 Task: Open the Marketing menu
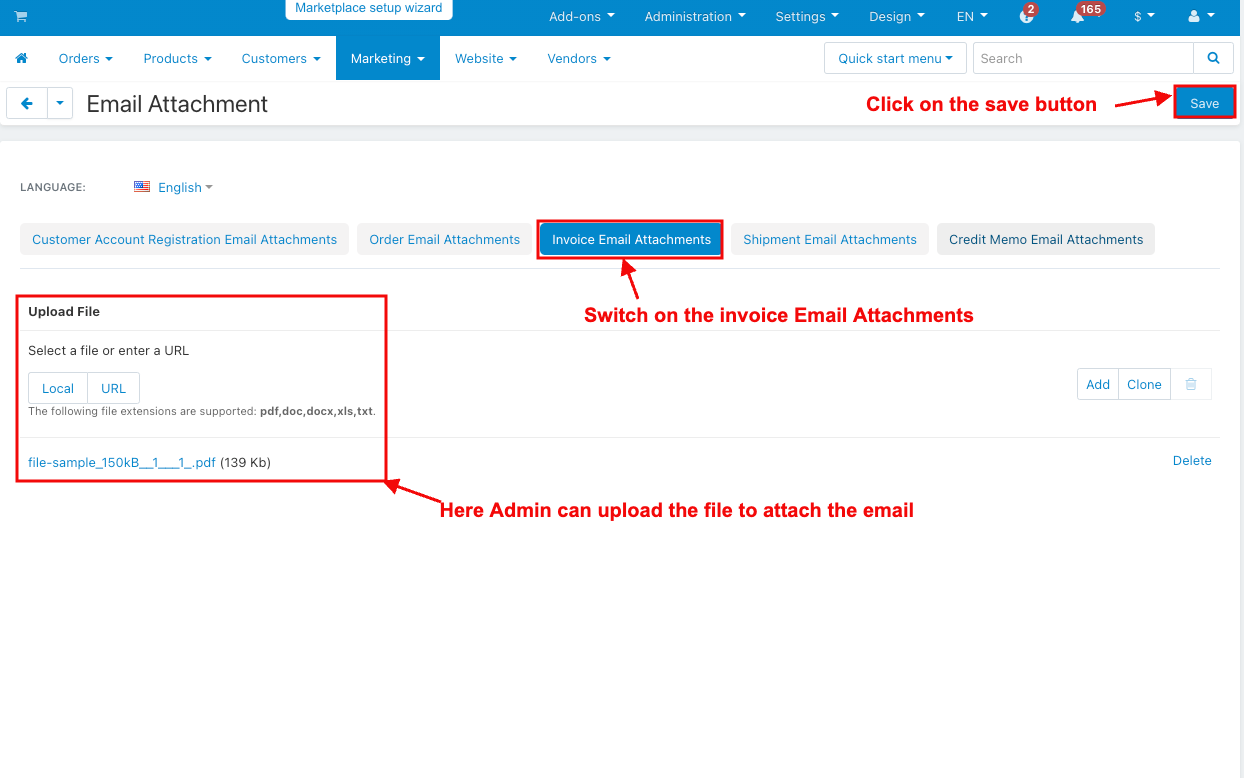(387, 59)
